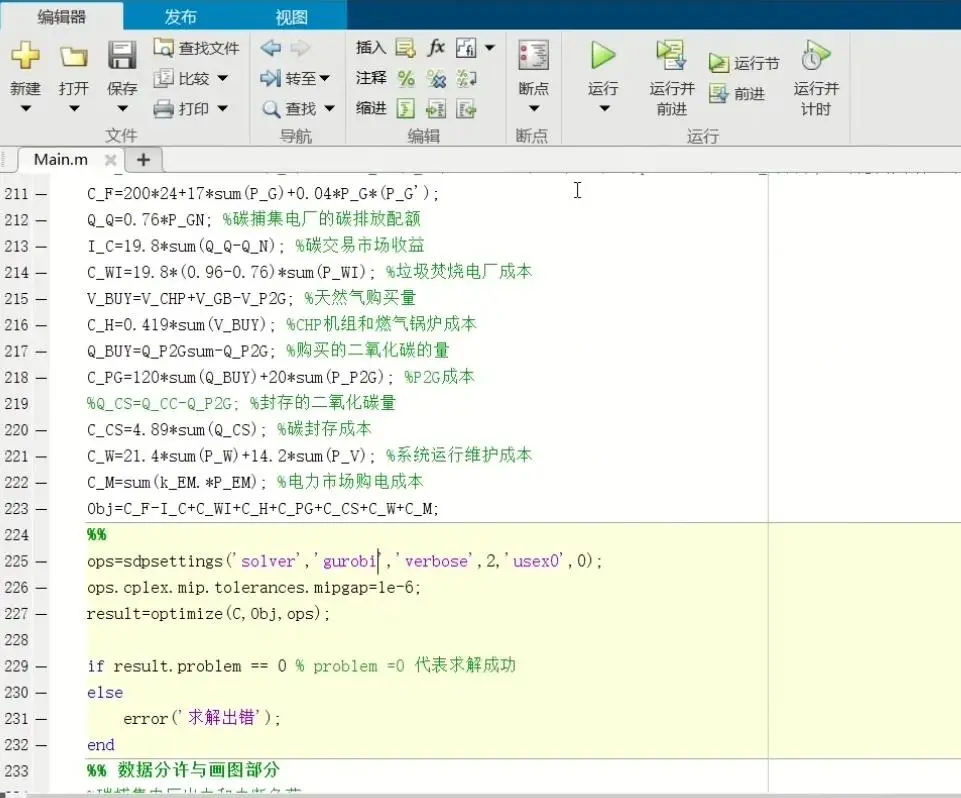
Task: Click the Insert Section icon
Action: (405, 47)
